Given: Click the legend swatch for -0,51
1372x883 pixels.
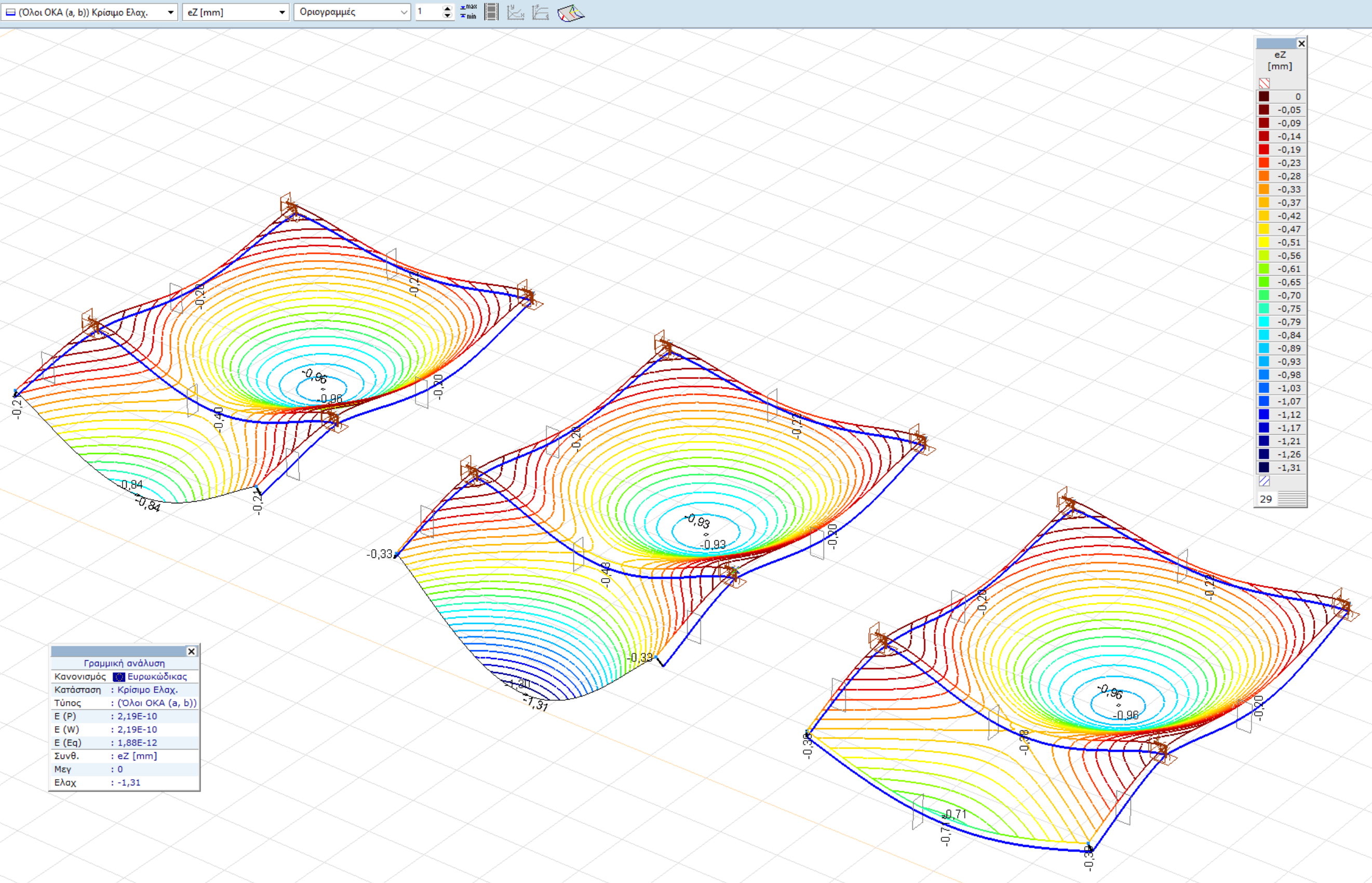Looking at the screenshot, I should pyautogui.click(x=1263, y=243).
